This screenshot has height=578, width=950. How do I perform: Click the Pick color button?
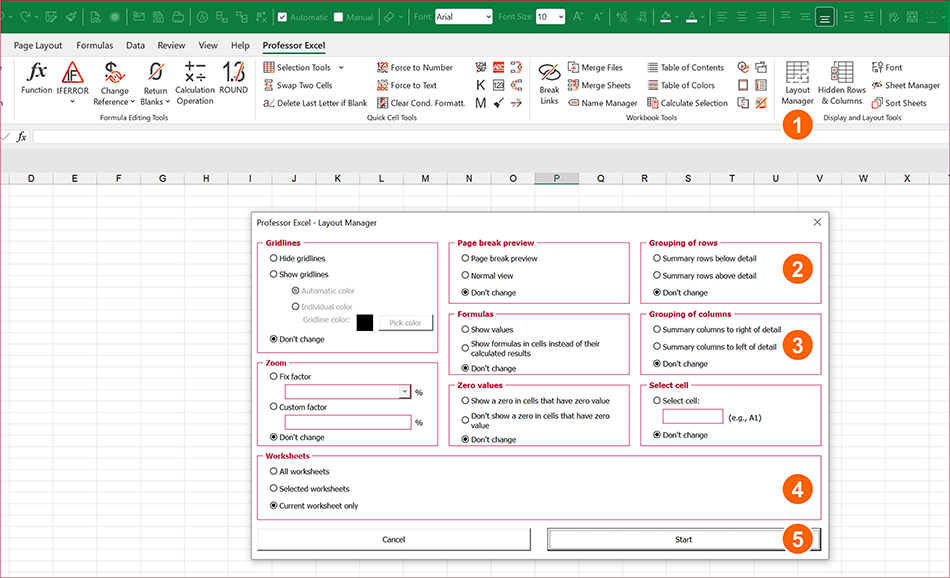pos(404,321)
